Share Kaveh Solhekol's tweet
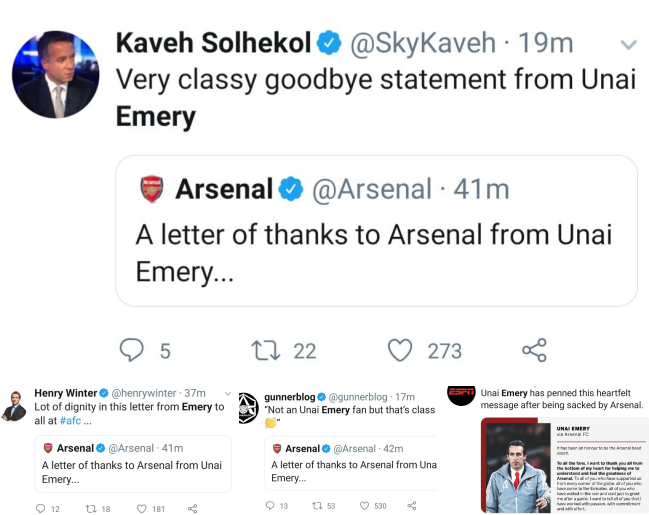This screenshot has width=649, height=515. (534, 350)
